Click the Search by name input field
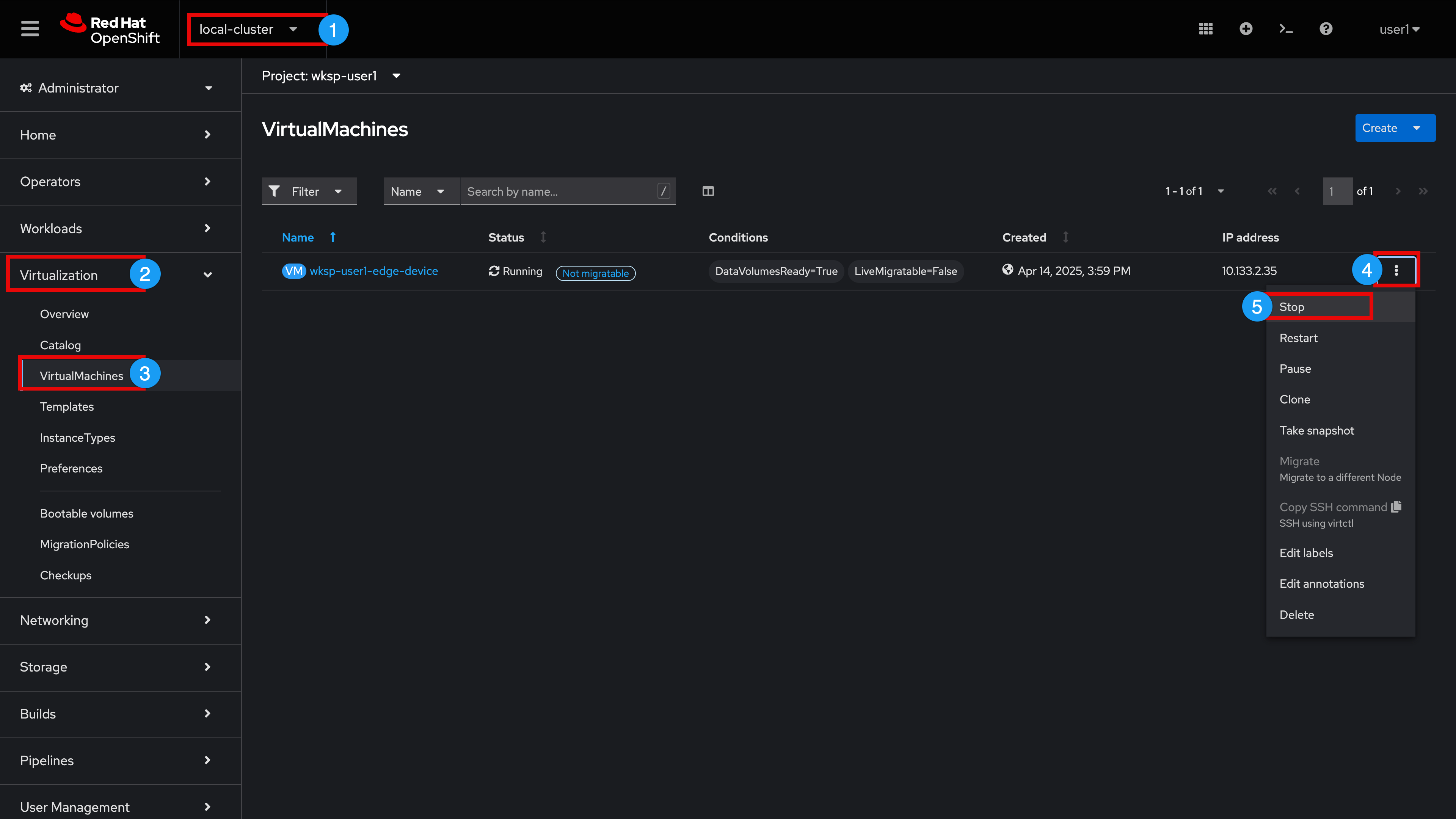1456x819 pixels. [x=568, y=191]
